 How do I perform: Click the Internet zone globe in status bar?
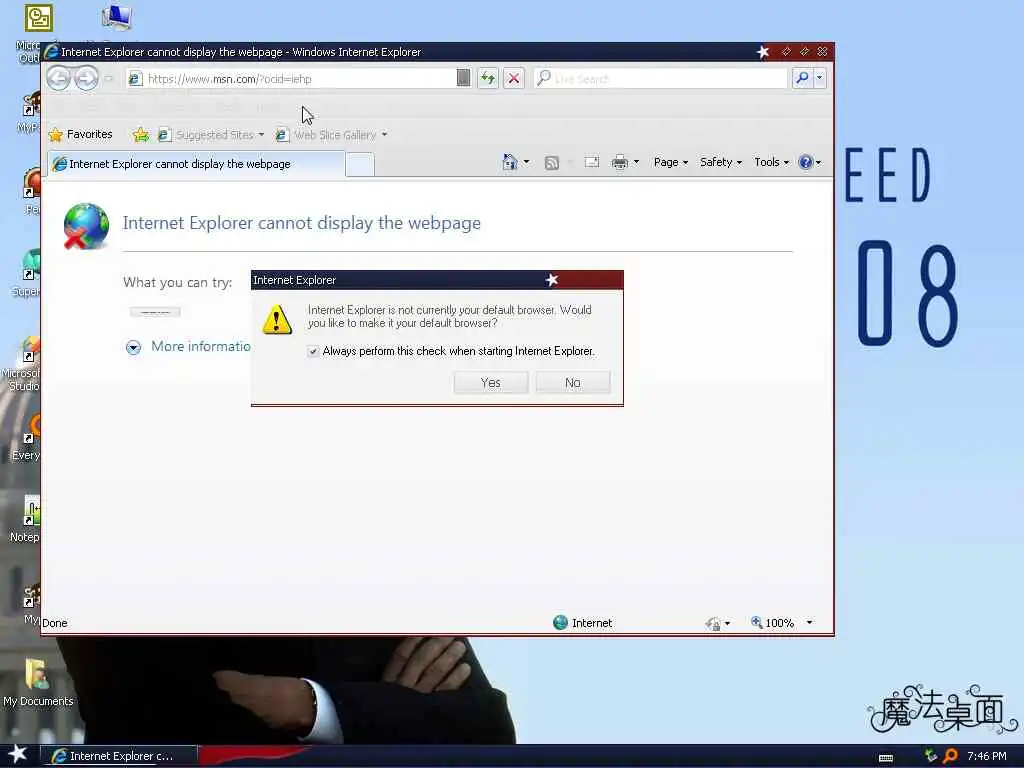click(560, 622)
